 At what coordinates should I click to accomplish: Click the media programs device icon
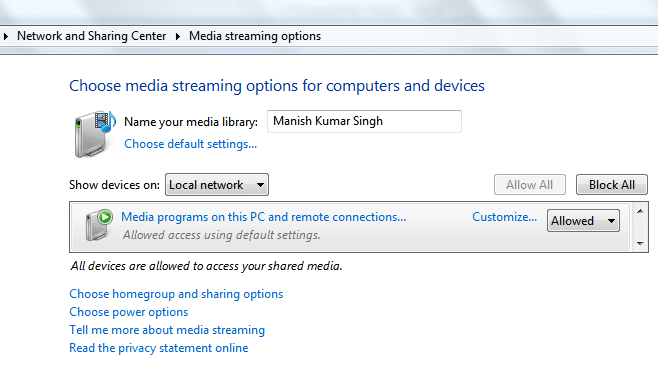(x=99, y=225)
